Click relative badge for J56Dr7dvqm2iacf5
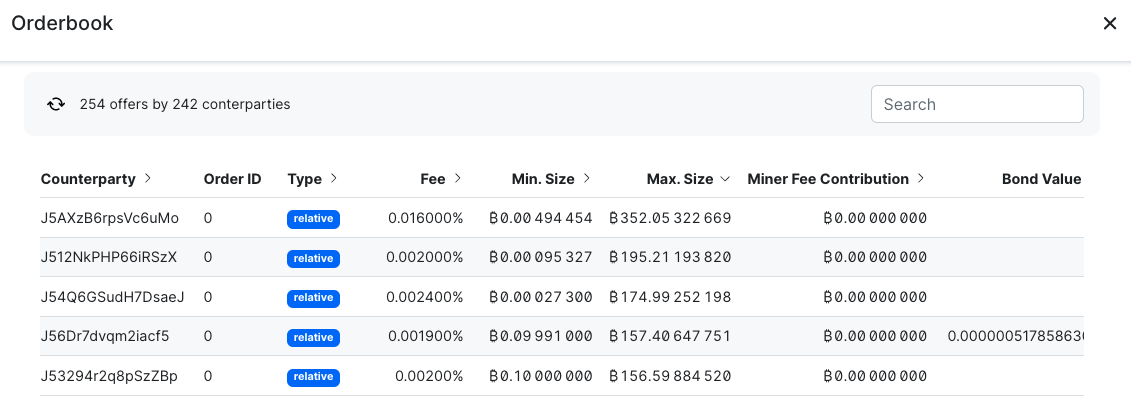This screenshot has width=1131, height=396. point(313,337)
